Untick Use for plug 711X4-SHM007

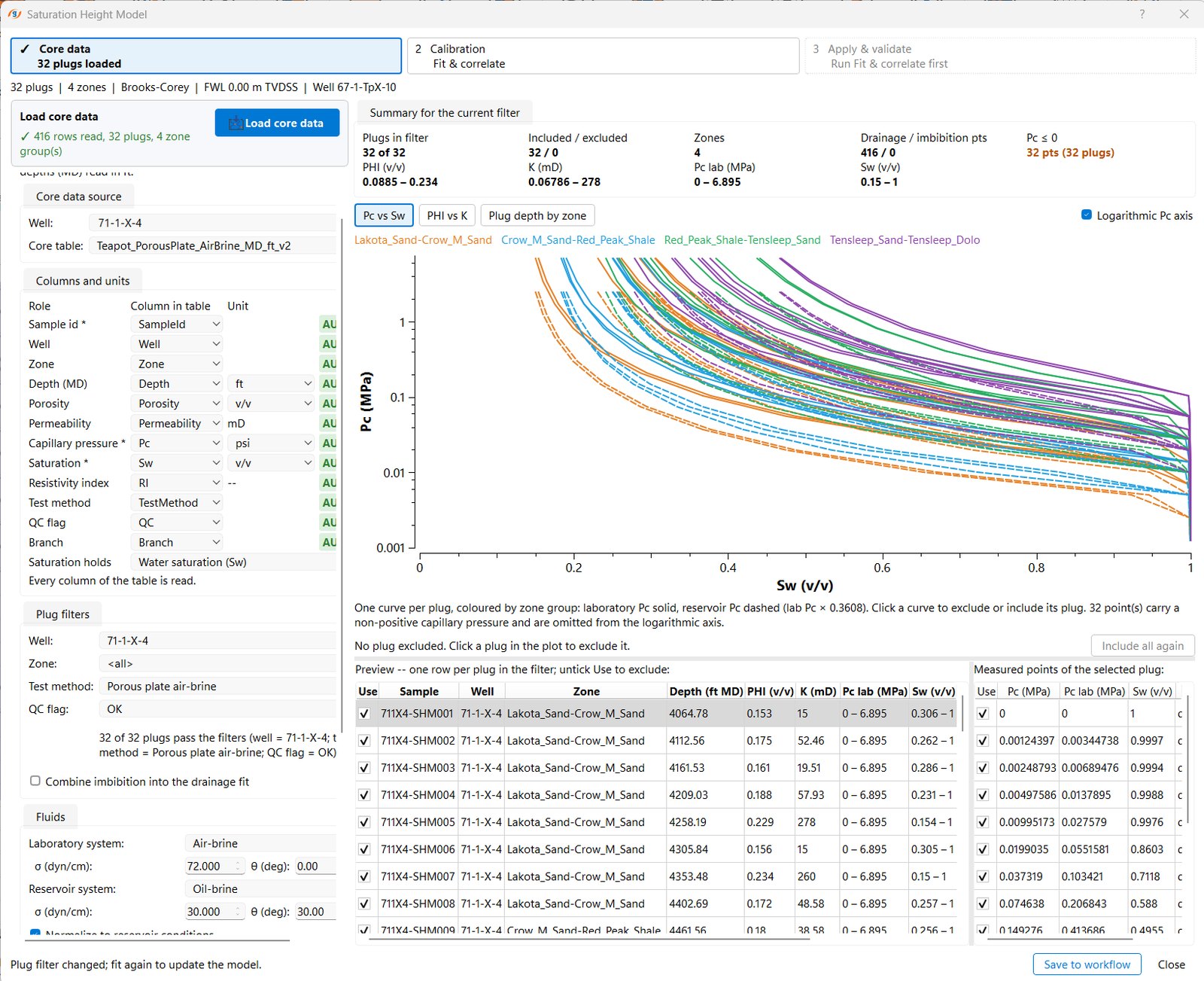point(365,876)
